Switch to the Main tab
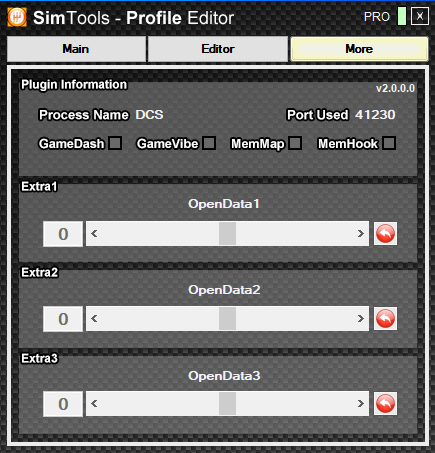 pos(76,49)
